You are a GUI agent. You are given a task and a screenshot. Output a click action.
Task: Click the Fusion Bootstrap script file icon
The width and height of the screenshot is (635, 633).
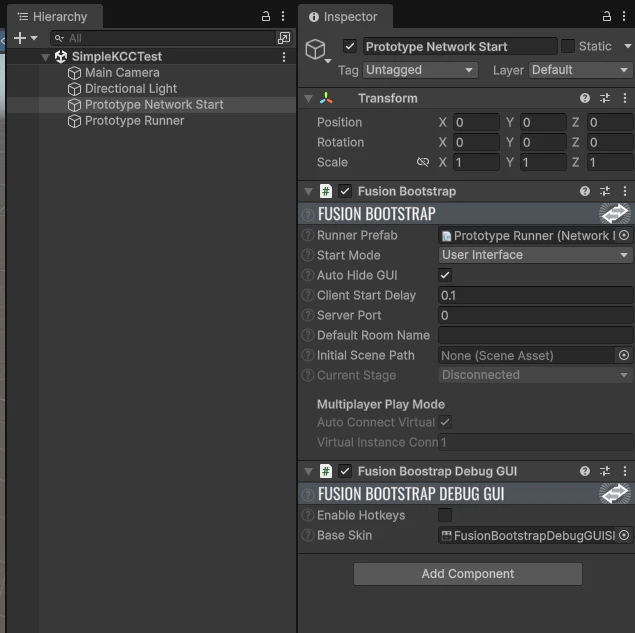[326, 191]
